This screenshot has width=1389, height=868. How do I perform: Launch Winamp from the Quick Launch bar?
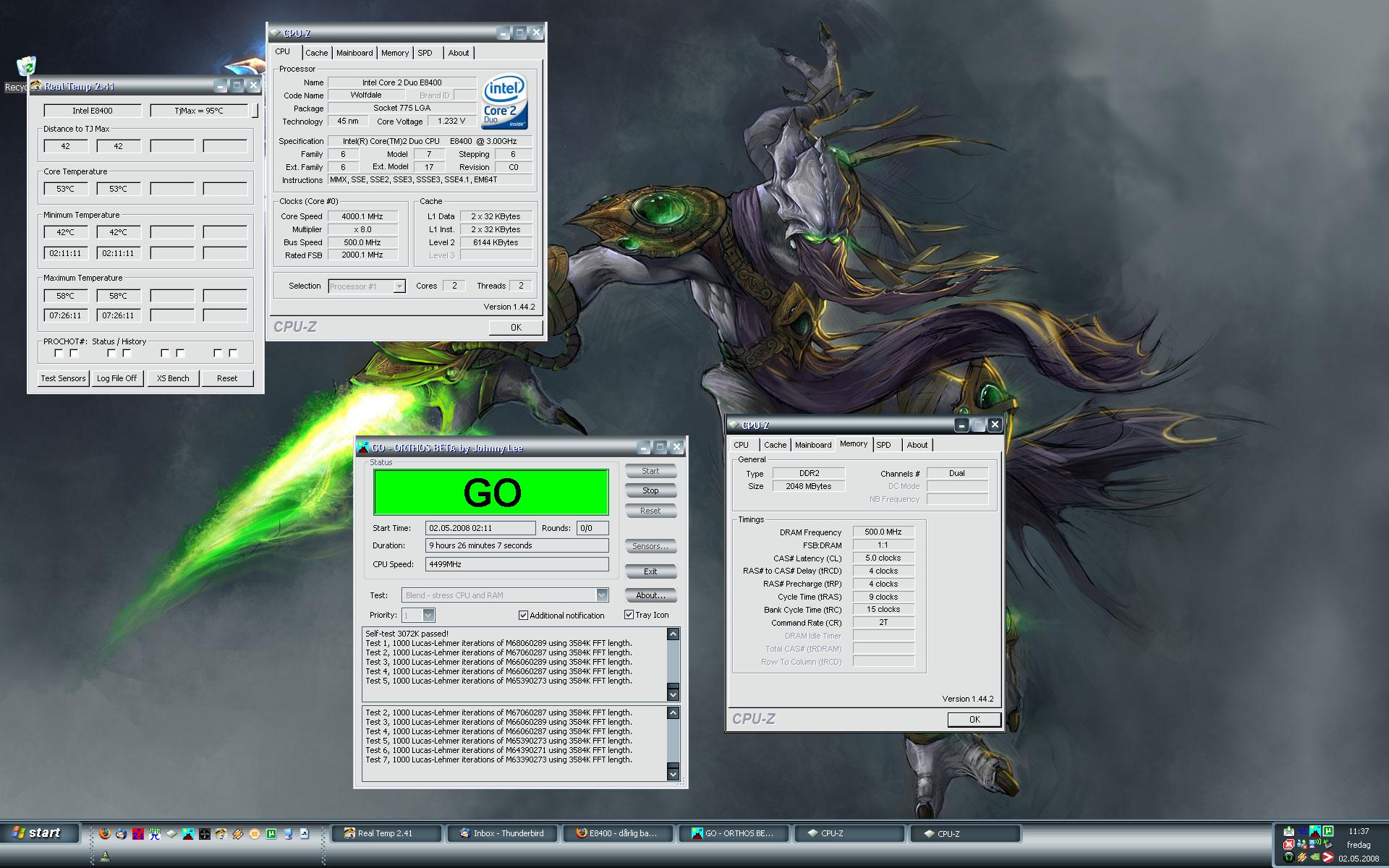(238, 833)
